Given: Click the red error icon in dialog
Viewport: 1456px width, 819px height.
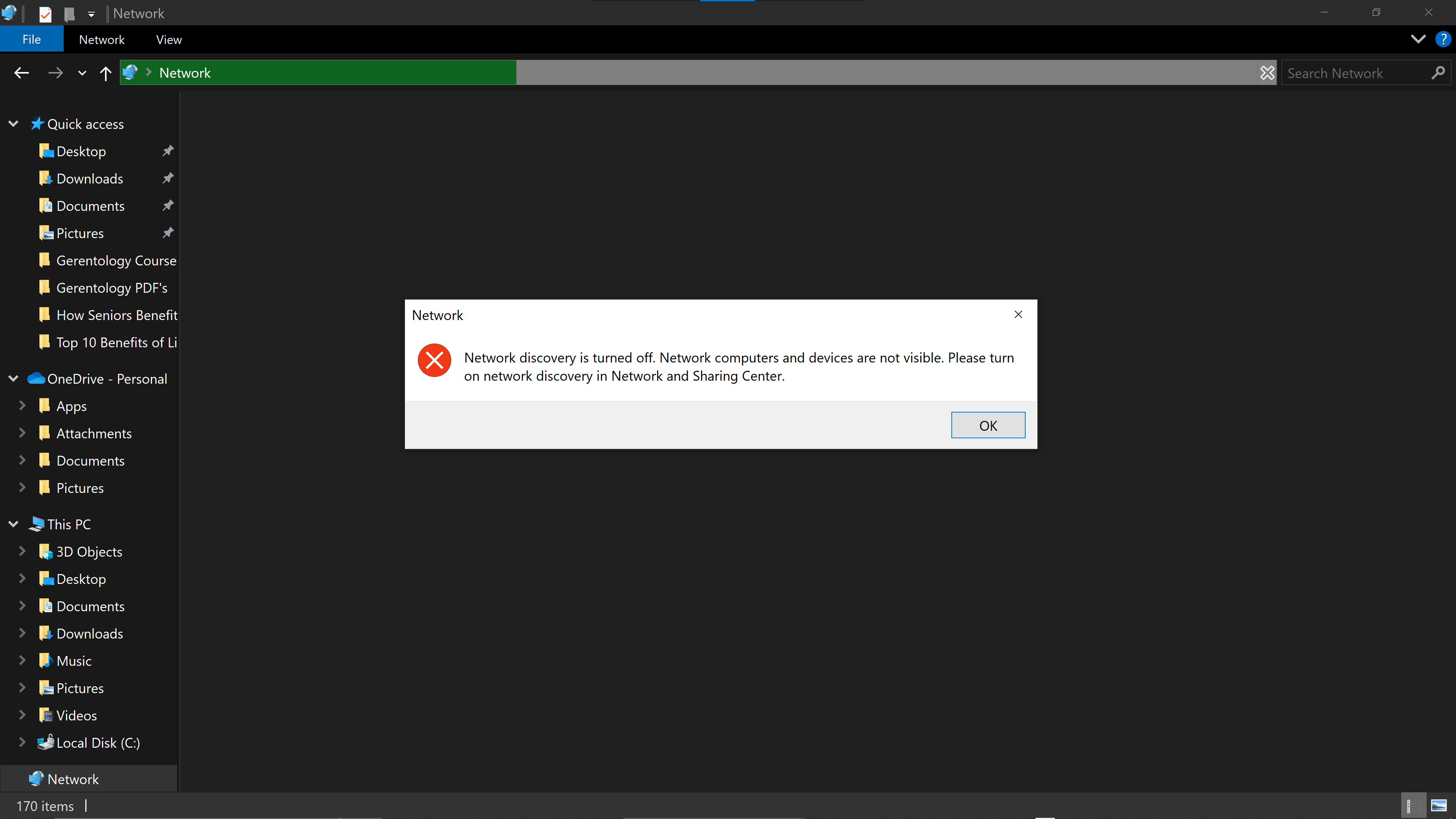Looking at the screenshot, I should click(434, 360).
